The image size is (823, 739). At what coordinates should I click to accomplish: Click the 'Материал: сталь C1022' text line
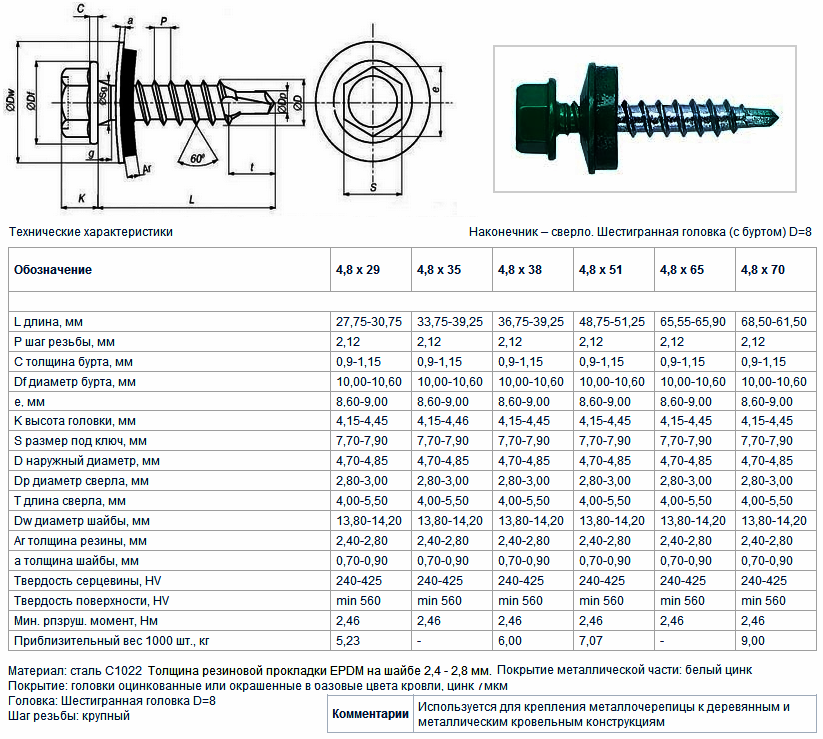85,669
